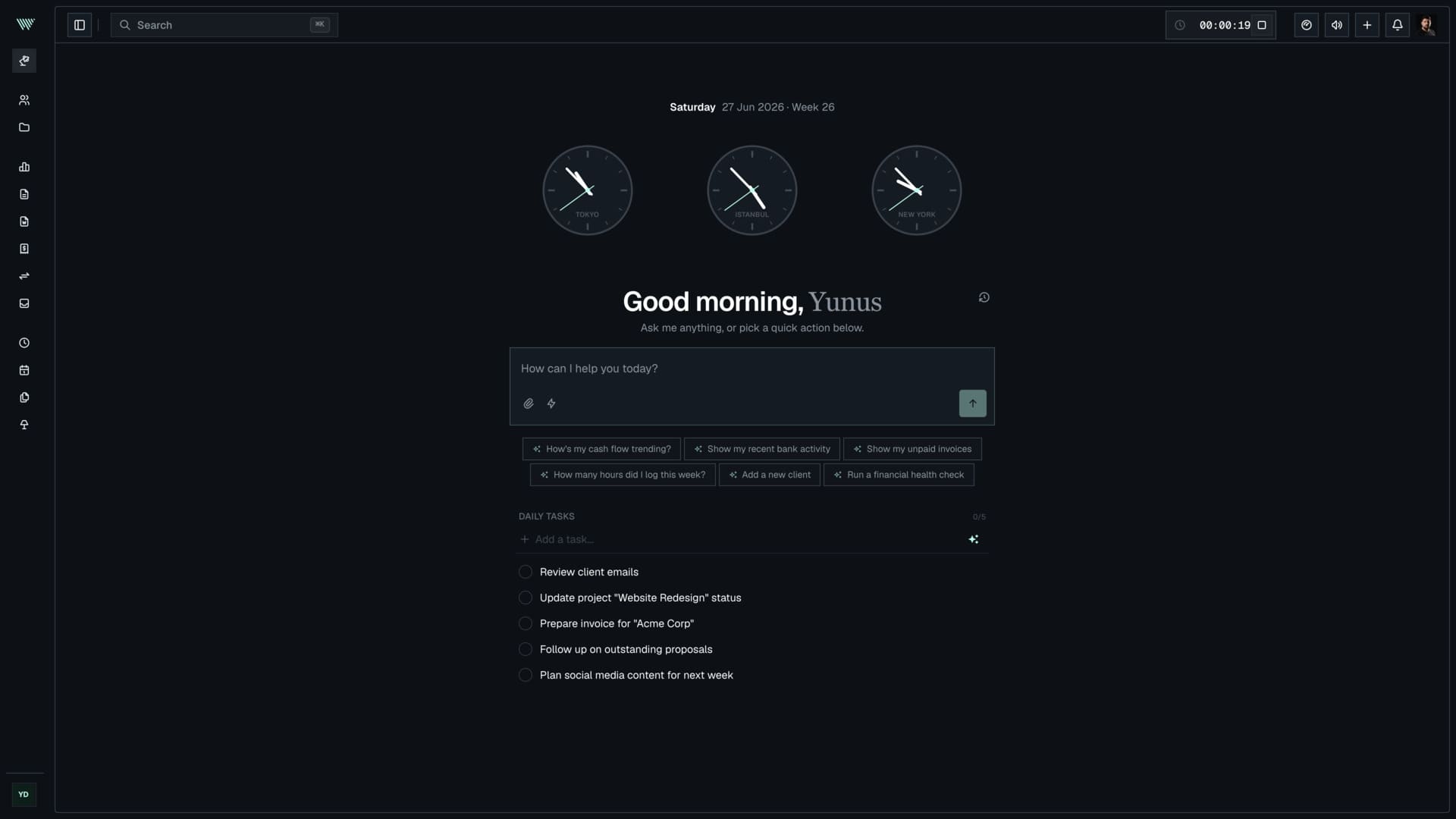Open the document with lines sidebar icon
The height and width of the screenshot is (819, 1456).
click(x=24, y=194)
